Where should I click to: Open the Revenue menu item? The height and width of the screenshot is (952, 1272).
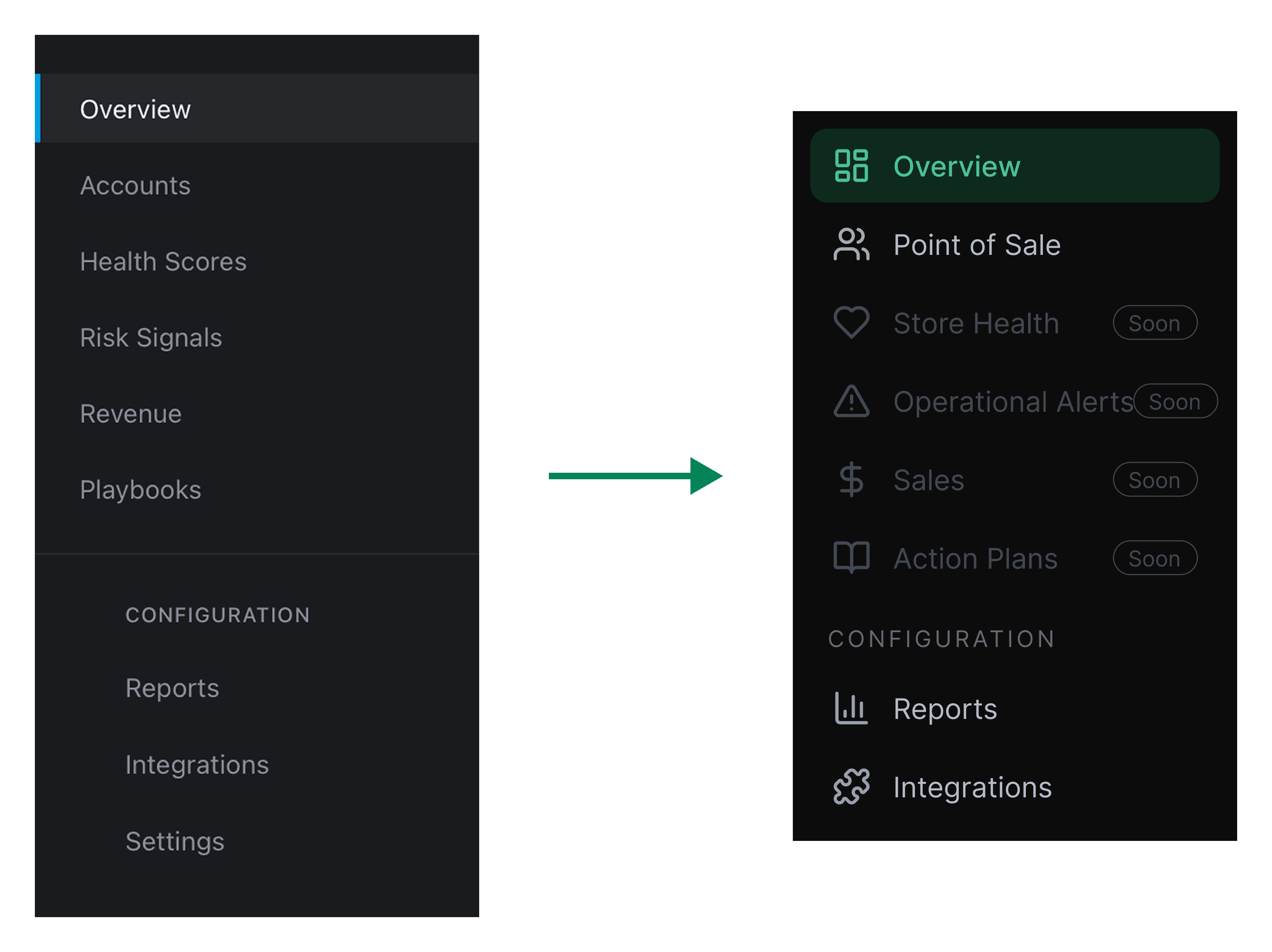click(131, 413)
